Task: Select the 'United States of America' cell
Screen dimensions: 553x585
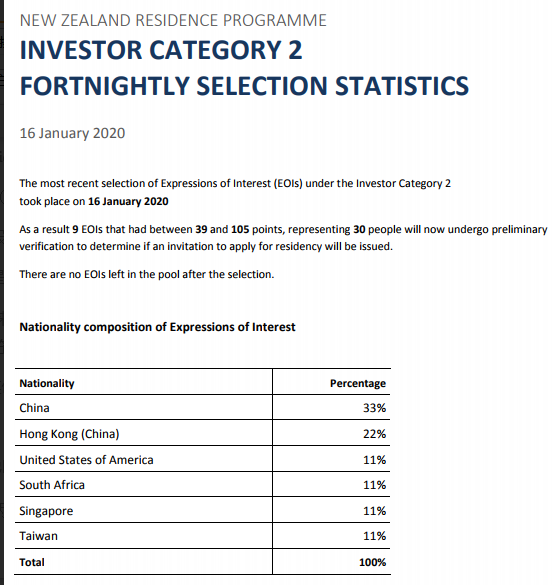Action: 87,460
